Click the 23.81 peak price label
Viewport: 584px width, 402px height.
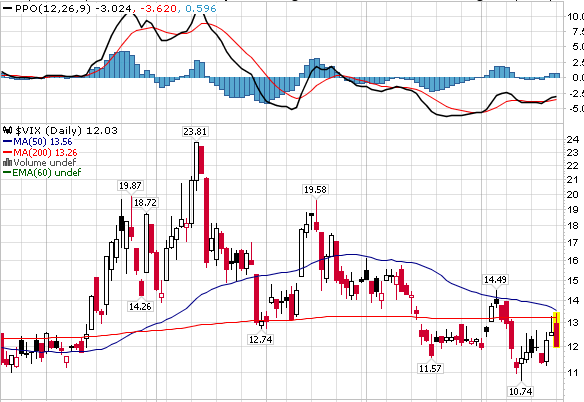(x=195, y=132)
